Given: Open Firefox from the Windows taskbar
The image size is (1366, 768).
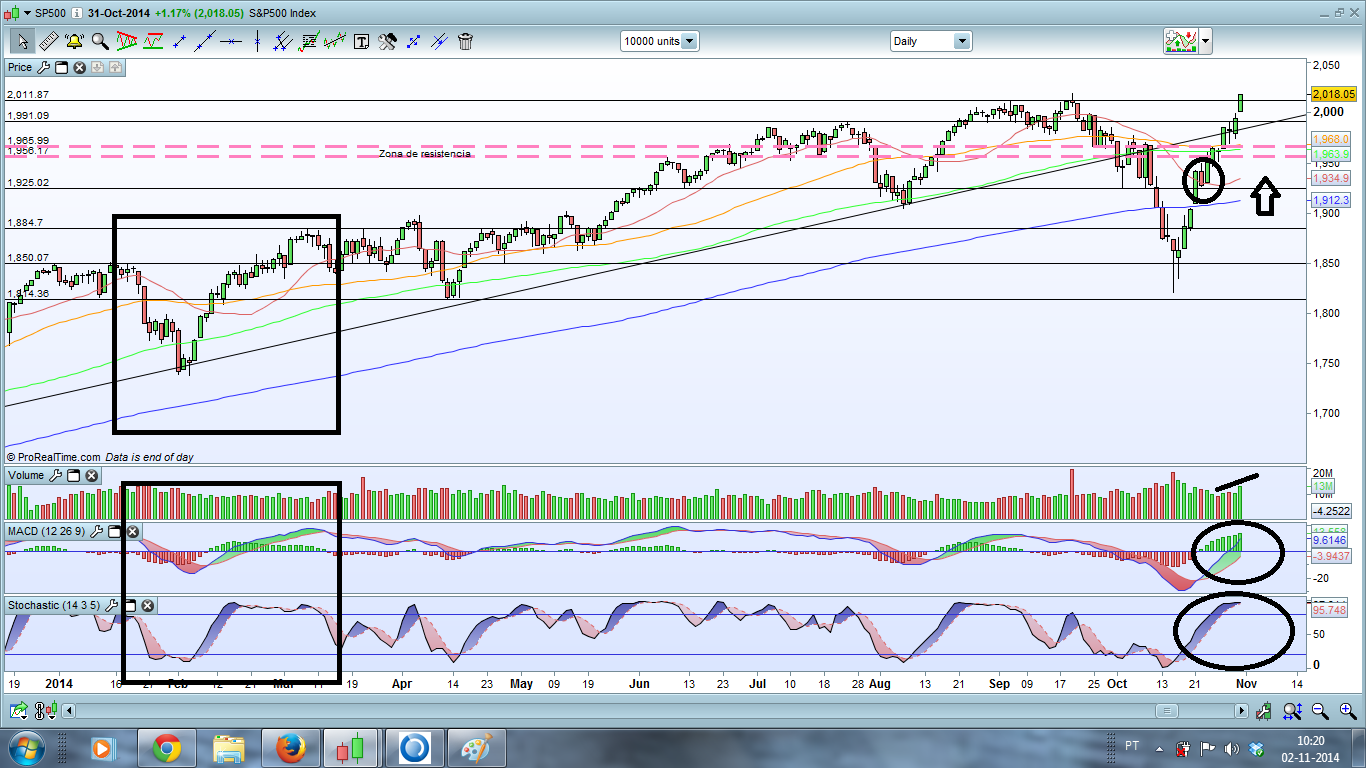Looking at the screenshot, I should pos(290,748).
